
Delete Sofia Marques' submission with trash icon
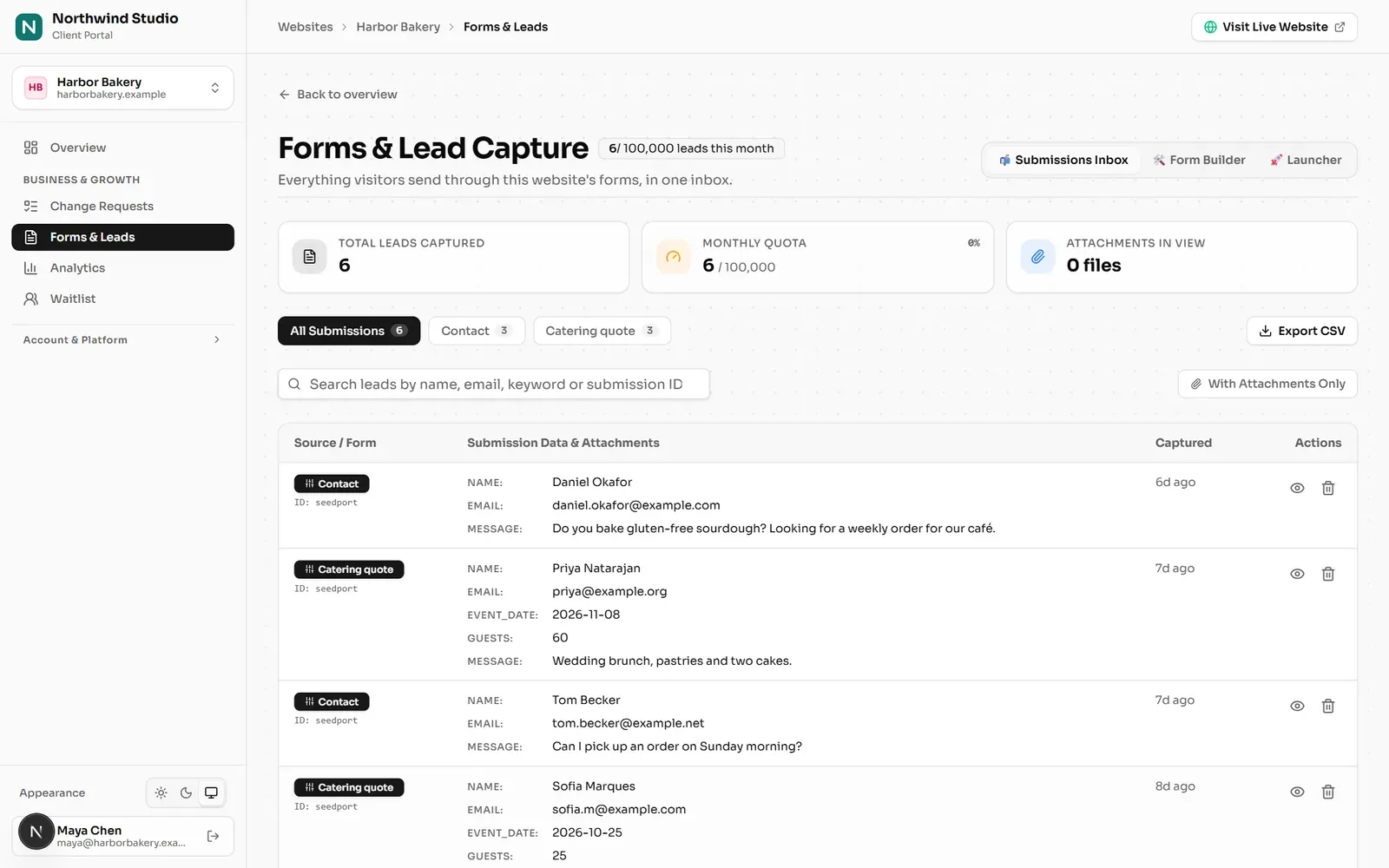[1327, 792]
